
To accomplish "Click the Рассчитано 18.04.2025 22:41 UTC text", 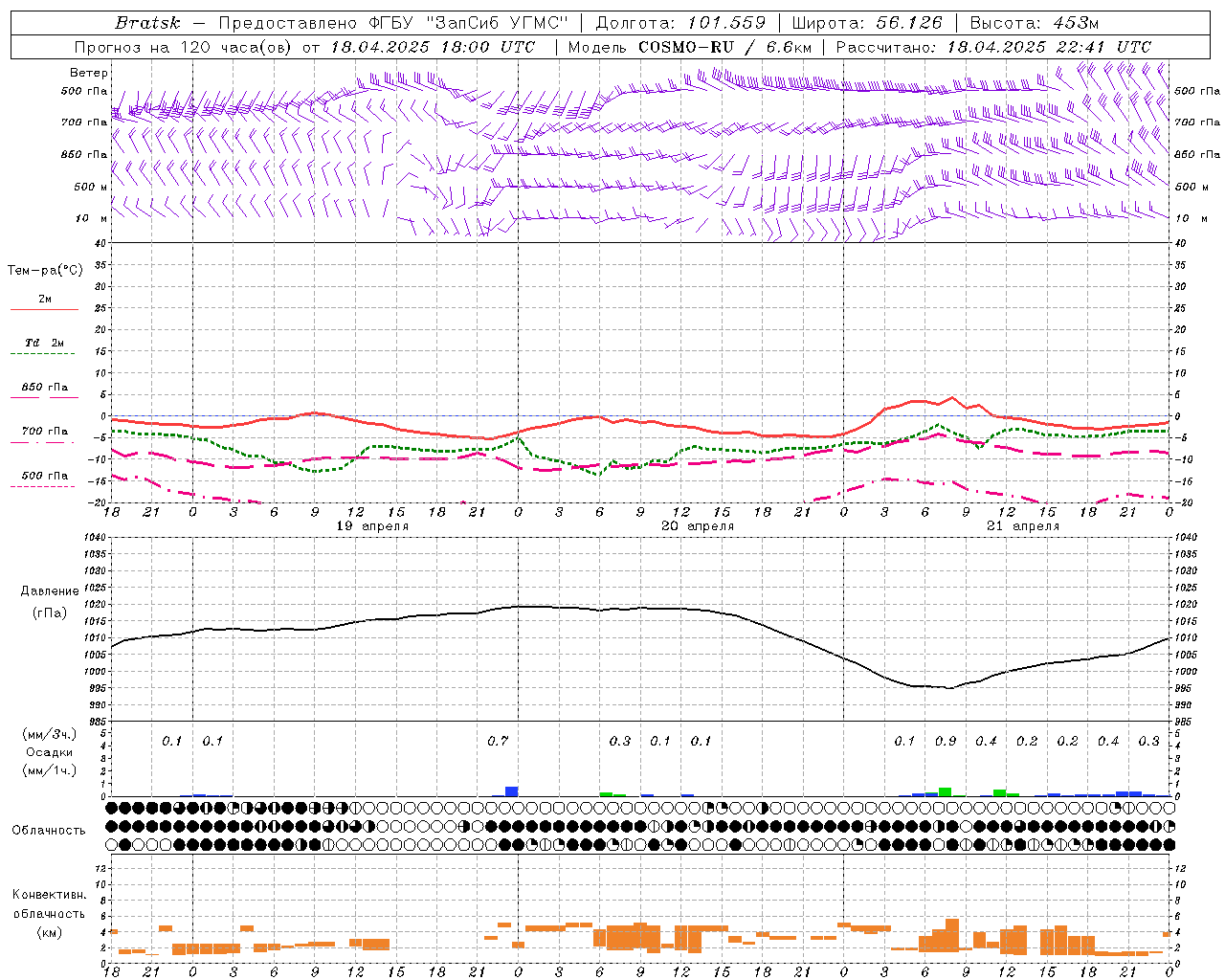I will (x=993, y=47).
